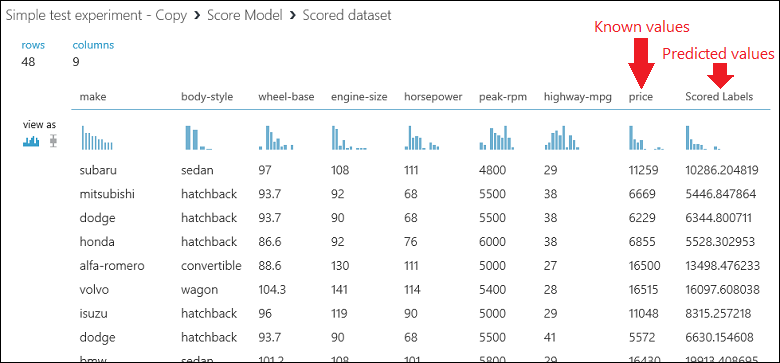Select the body-style column histogram

198,138
